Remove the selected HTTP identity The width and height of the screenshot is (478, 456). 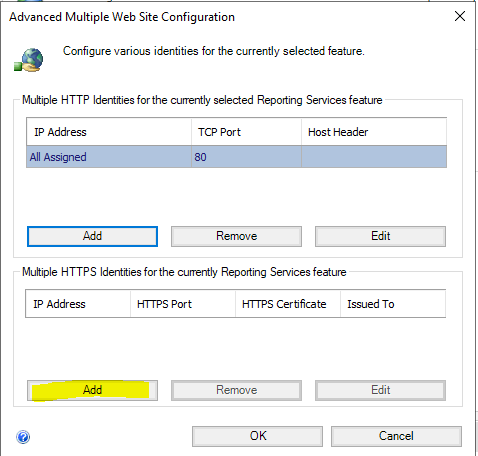pos(236,236)
